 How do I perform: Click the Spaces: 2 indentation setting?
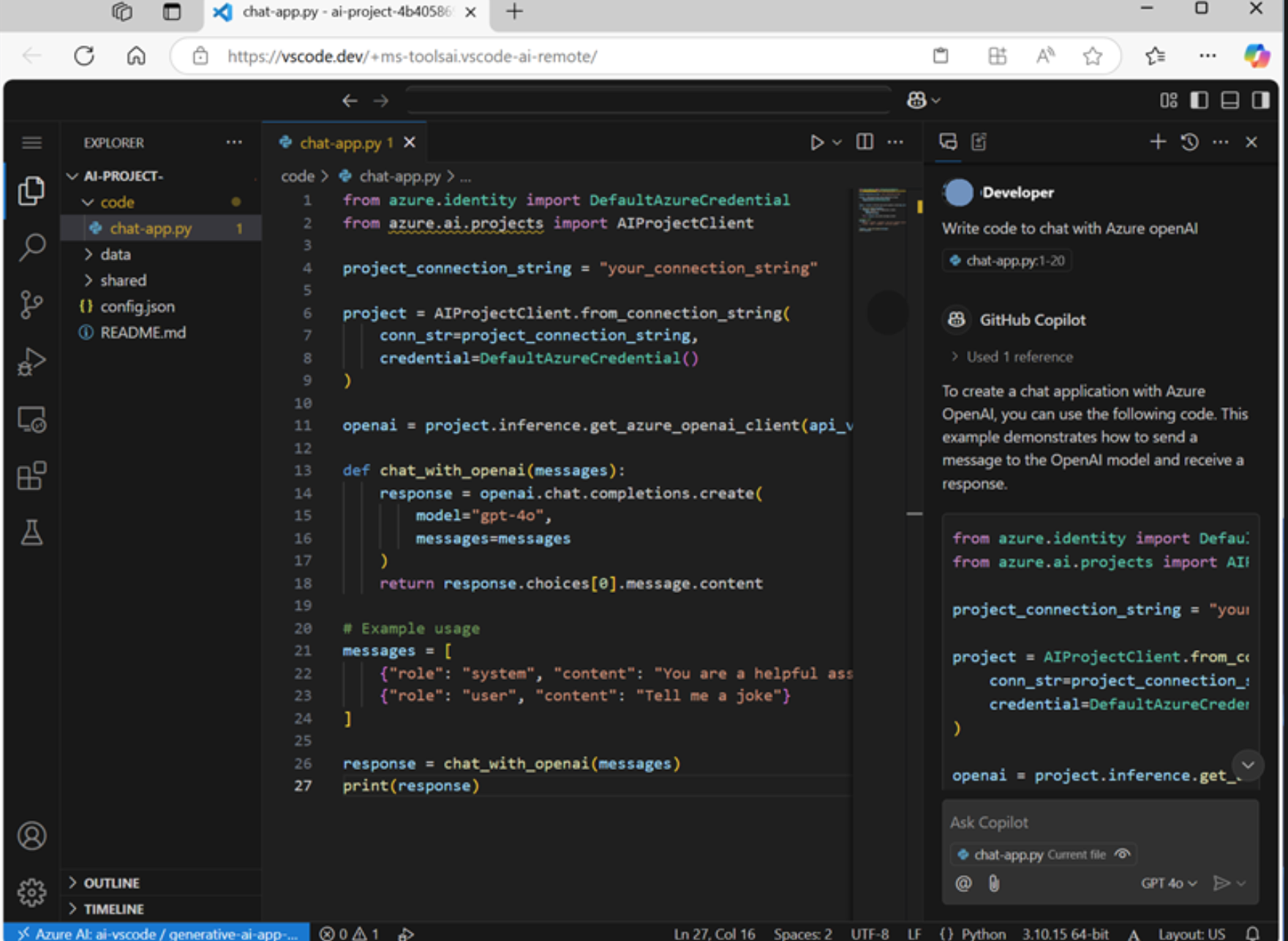click(802, 933)
